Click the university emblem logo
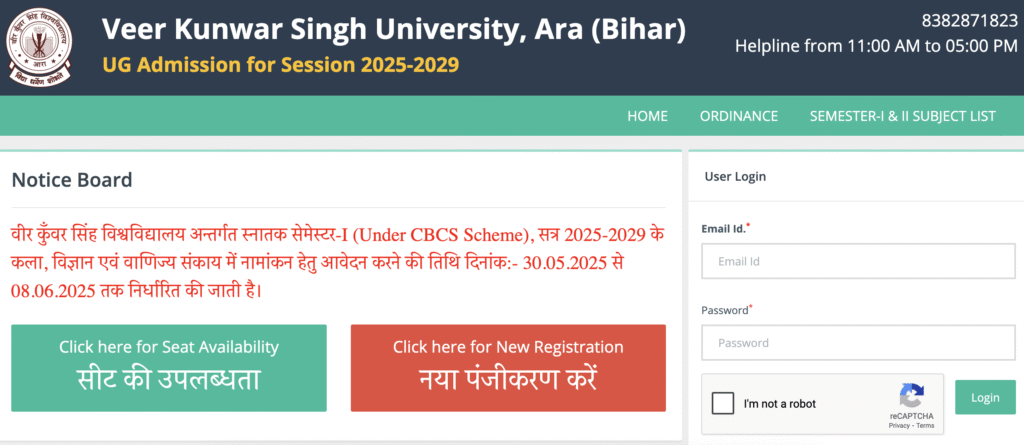Screen dimensions: 1024x445 39,48
